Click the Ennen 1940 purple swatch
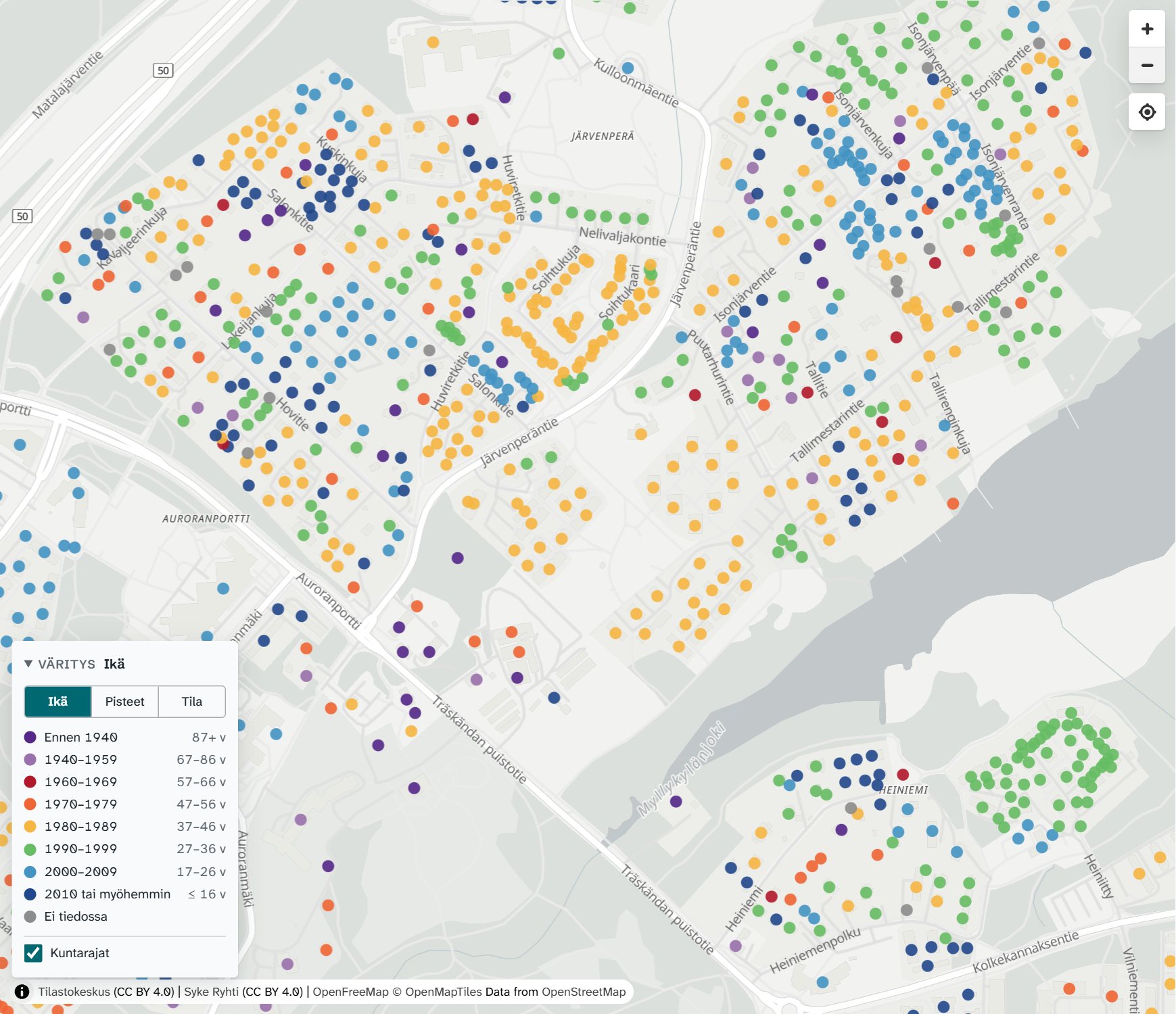Image resolution: width=1176 pixels, height=1014 pixels. pos(30,737)
